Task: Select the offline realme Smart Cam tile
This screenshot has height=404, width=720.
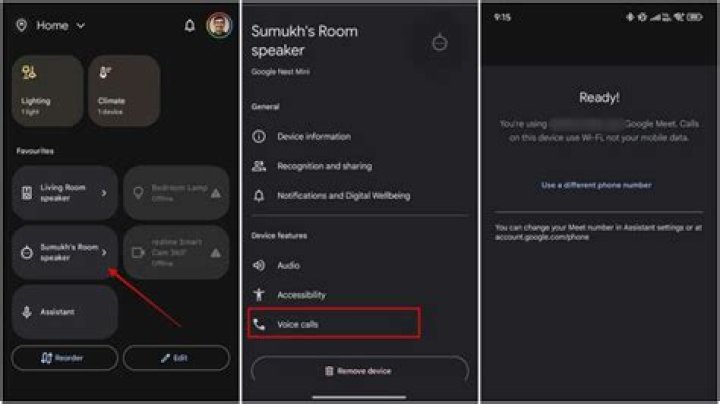Action: click(x=176, y=252)
